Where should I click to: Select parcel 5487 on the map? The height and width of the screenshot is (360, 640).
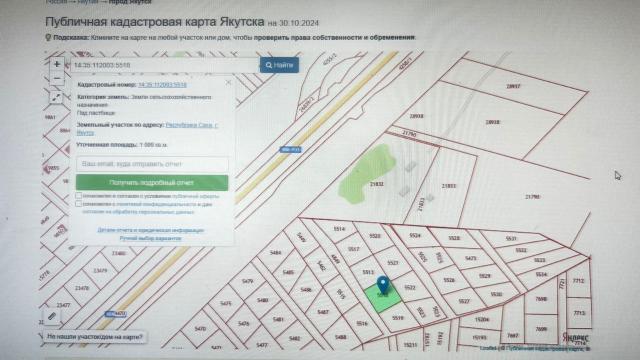(323, 312)
